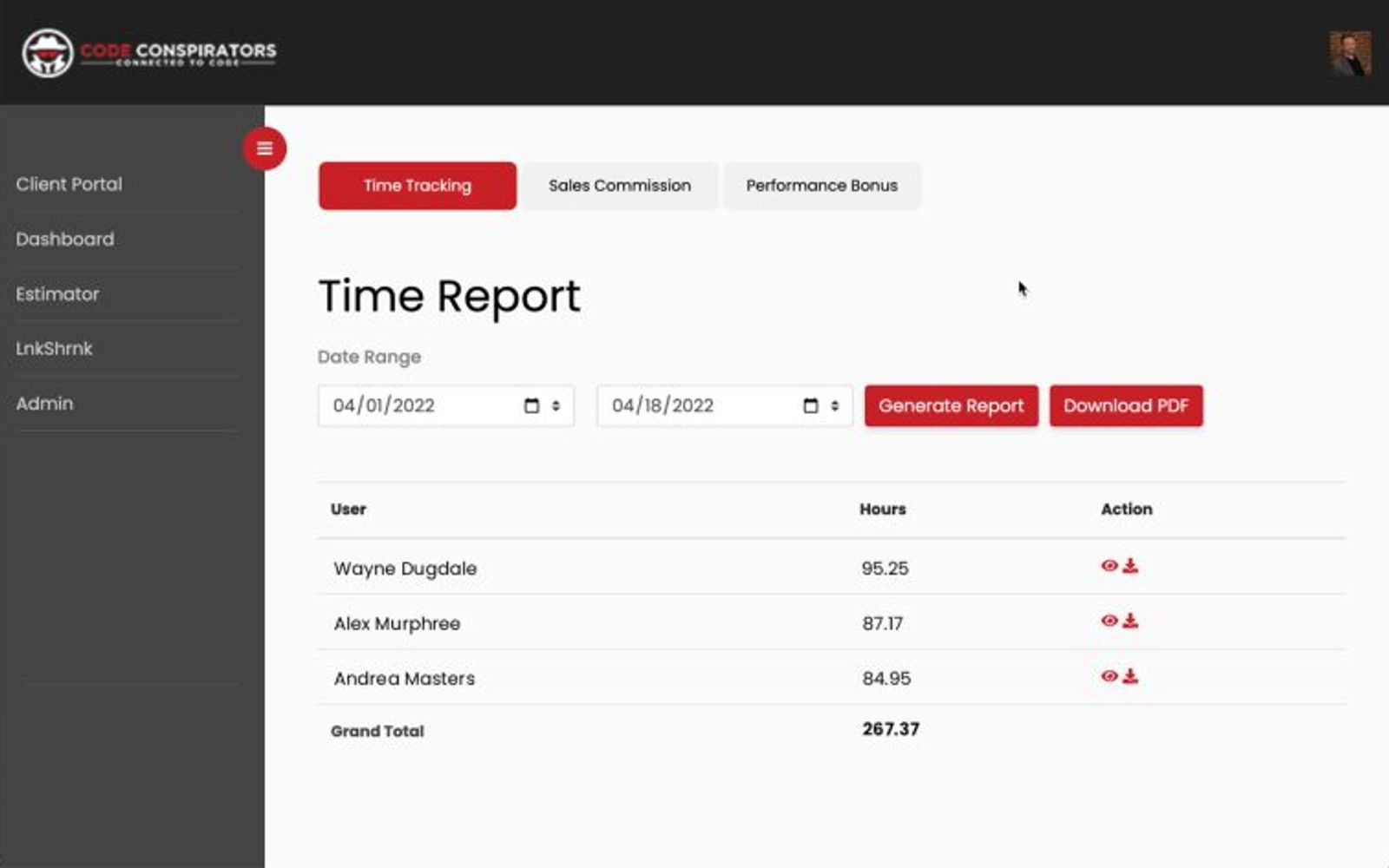Viewport: 1389px width, 868px height.
Task: Click the start date stepper arrows
Action: 556,405
